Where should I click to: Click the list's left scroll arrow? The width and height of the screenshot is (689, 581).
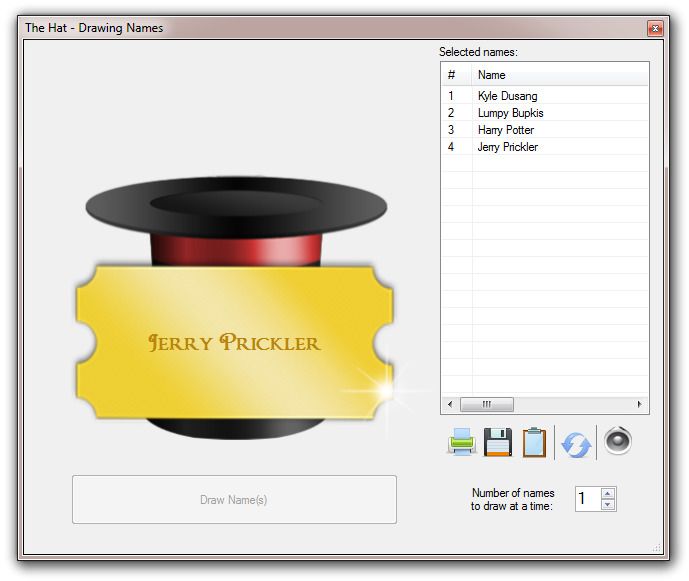tap(449, 405)
